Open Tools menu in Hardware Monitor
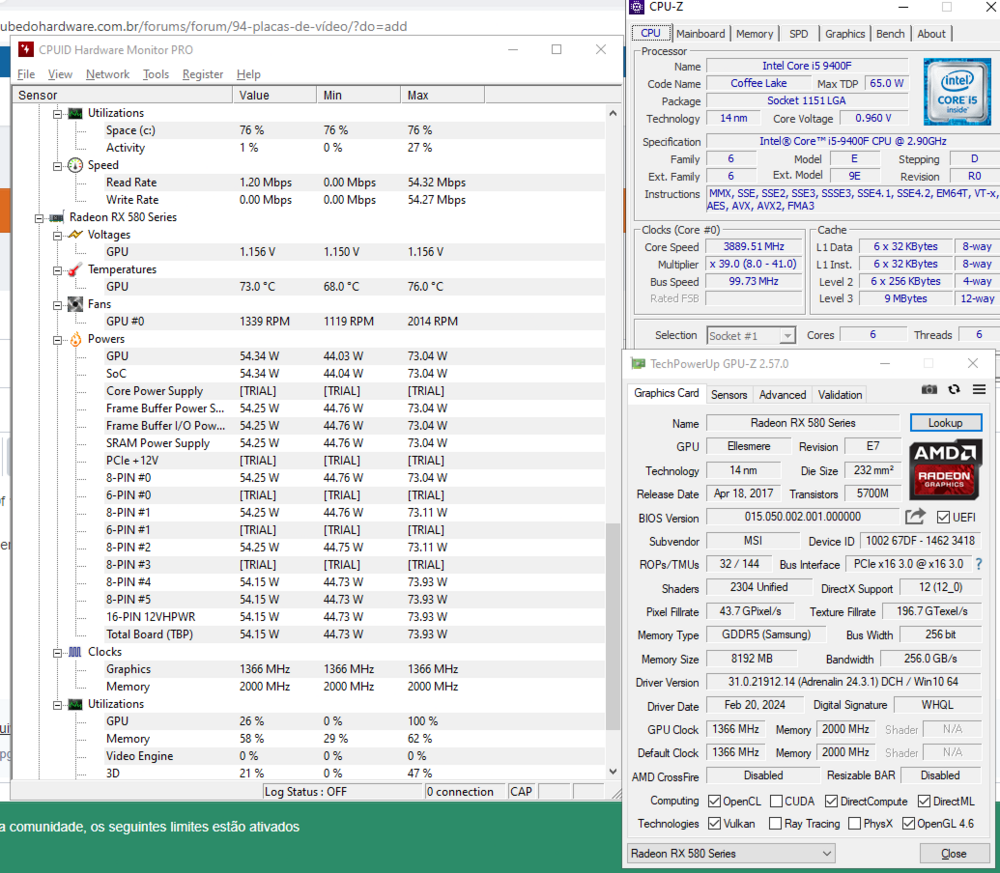Screen dimensions: 1000x873 [156, 75]
